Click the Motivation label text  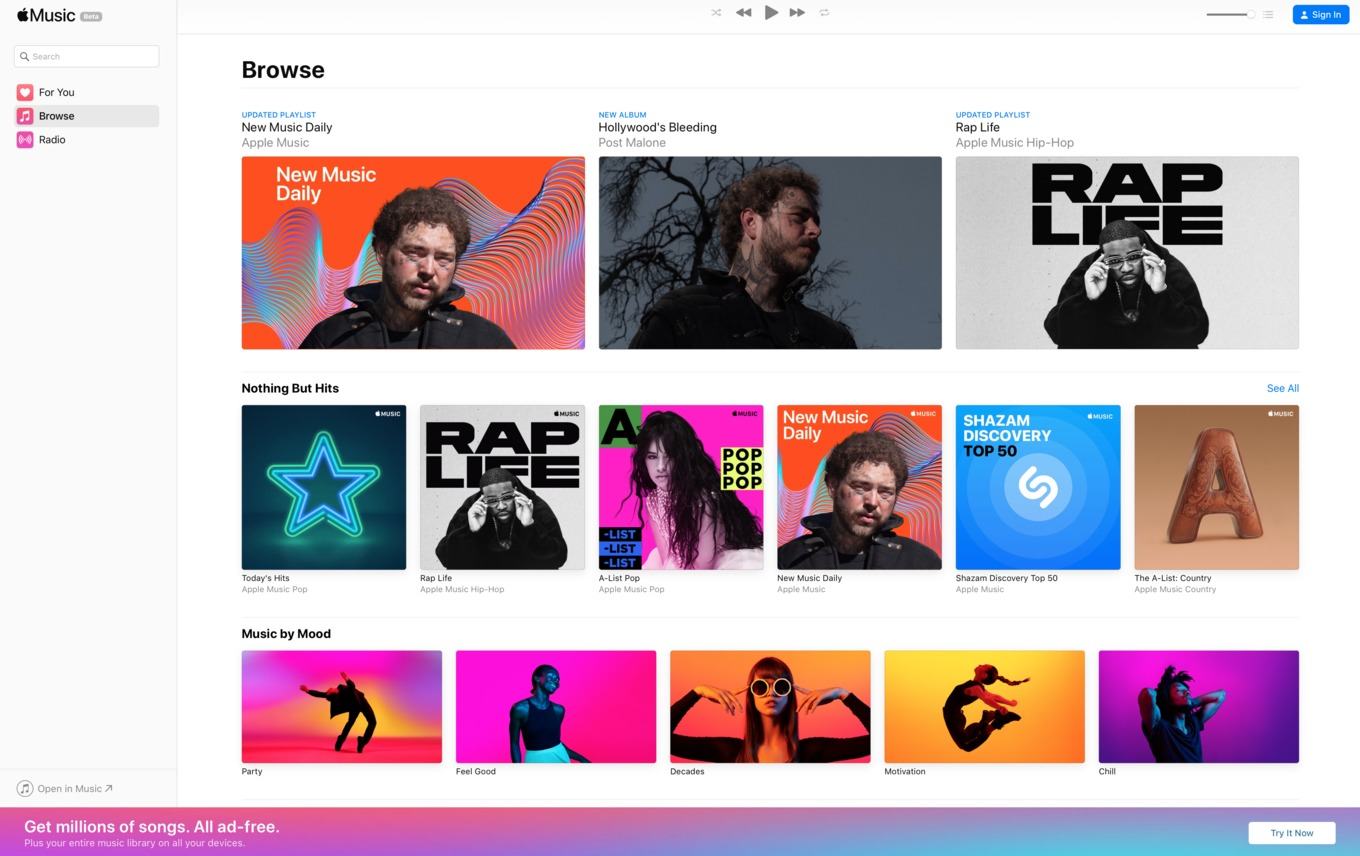click(x=905, y=771)
